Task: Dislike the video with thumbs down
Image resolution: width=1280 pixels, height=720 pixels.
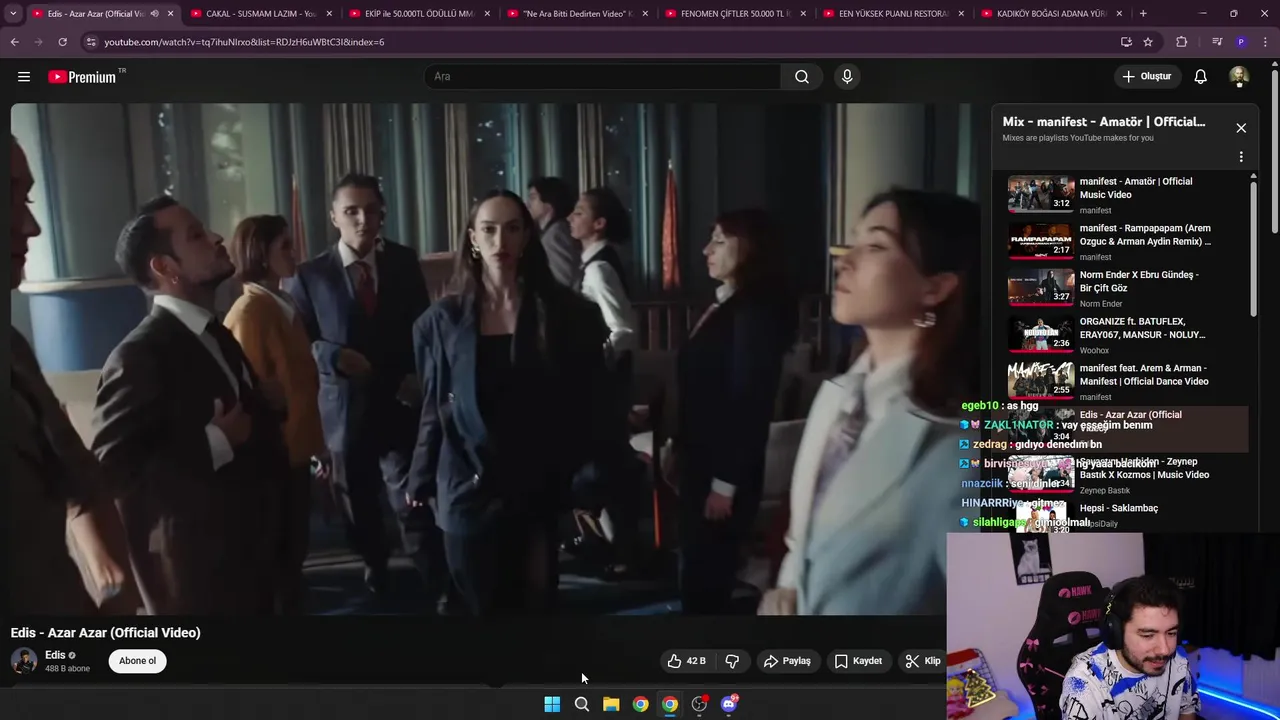Action: pos(732,661)
